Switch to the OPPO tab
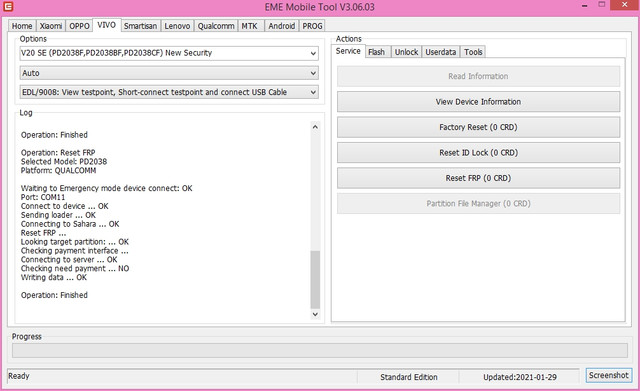The height and width of the screenshot is (391, 640). [79, 26]
